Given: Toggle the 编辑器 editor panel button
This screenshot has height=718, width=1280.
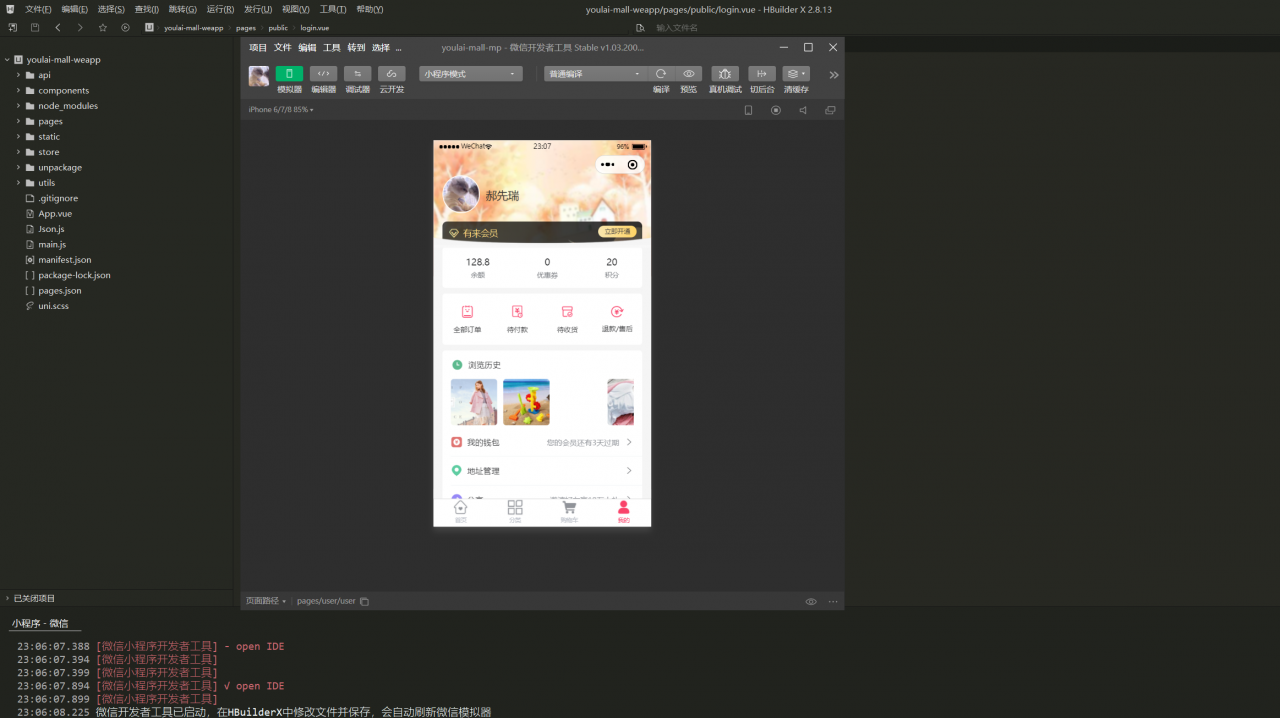Looking at the screenshot, I should pos(323,74).
